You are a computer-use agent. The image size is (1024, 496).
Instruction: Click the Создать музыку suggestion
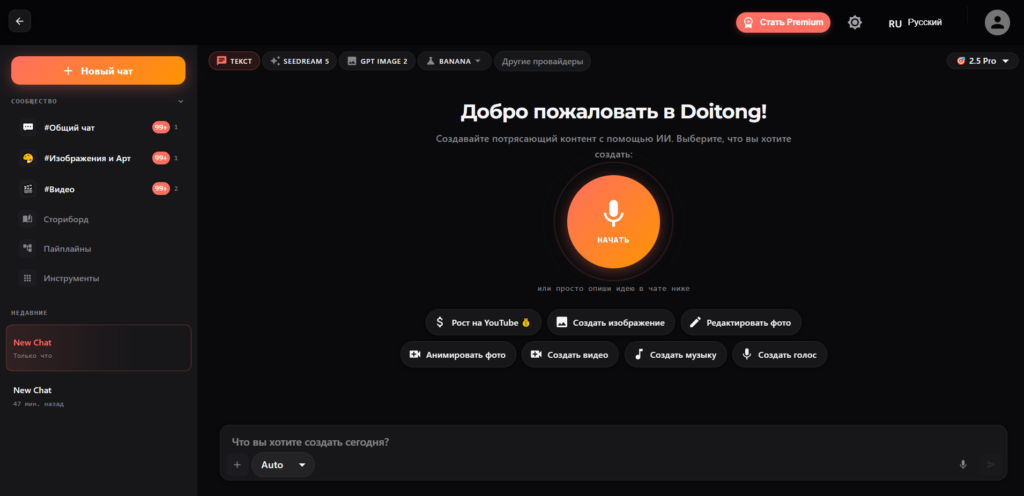click(x=675, y=354)
